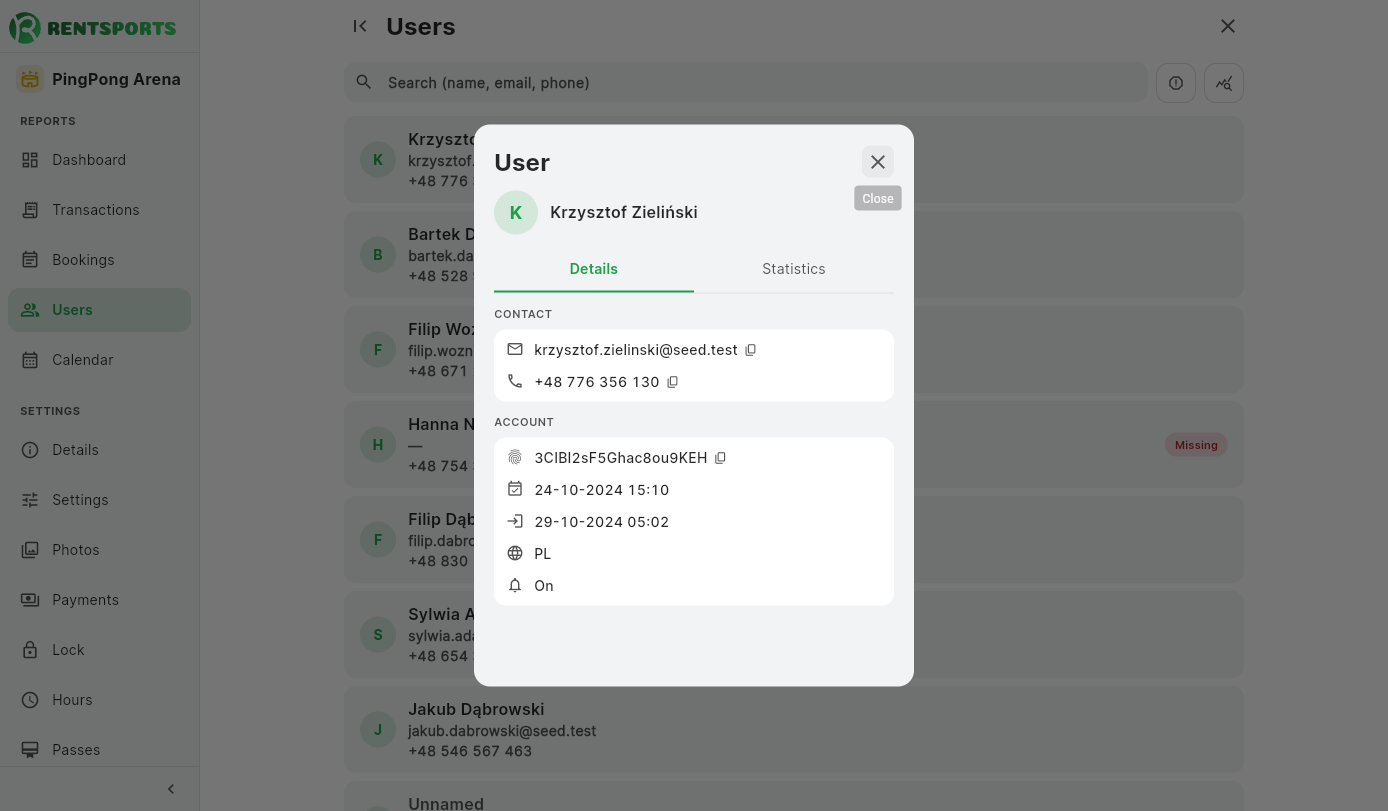The width and height of the screenshot is (1388, 811).
Task: Open Payments in the sidebar
Action: [x=99, y=600]
